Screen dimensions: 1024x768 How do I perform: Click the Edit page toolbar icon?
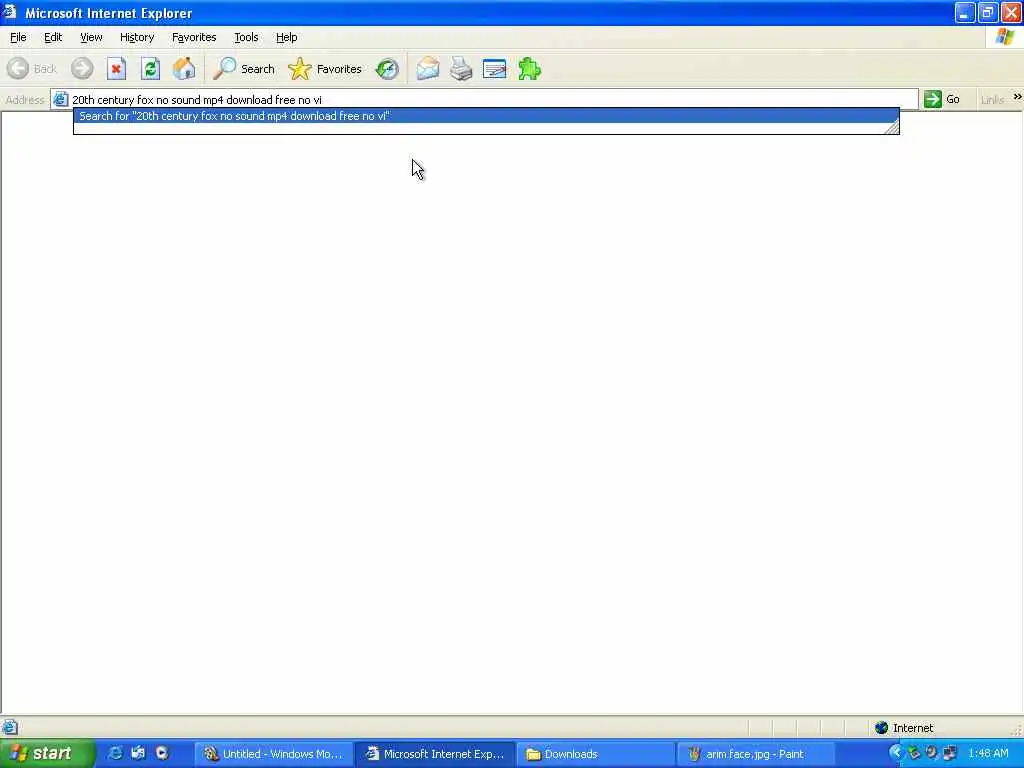tap(494, 69)
